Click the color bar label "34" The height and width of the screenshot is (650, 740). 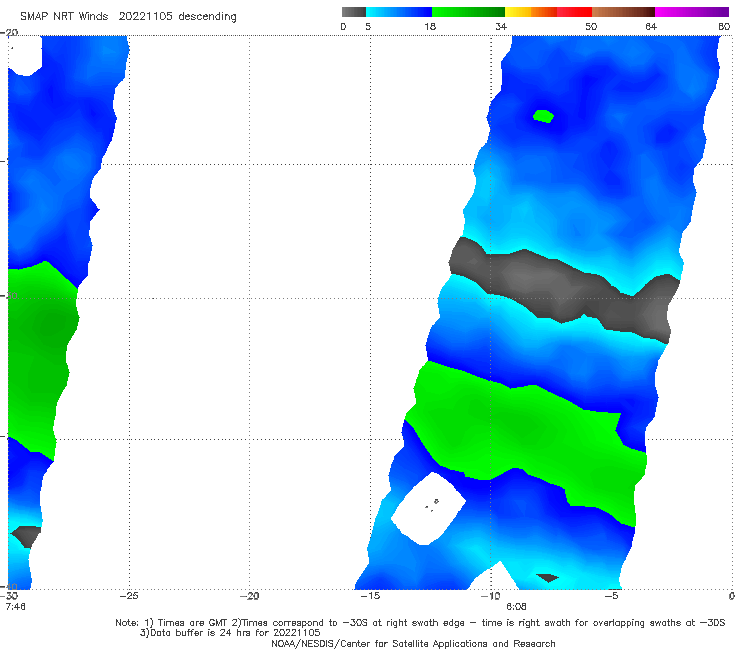(x=501, y=27)
